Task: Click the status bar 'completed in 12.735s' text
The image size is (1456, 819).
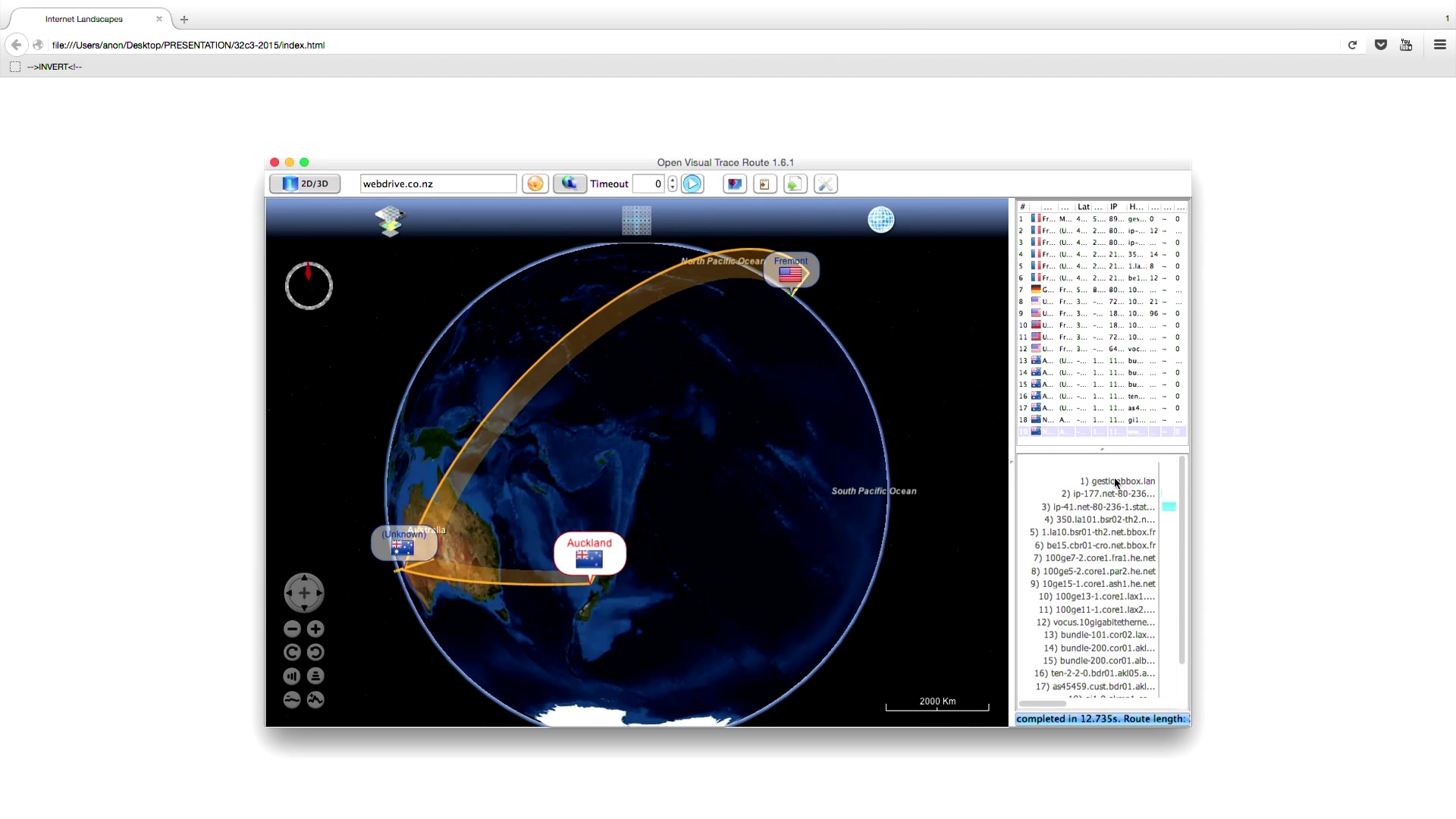Action: pos(1068,719)
